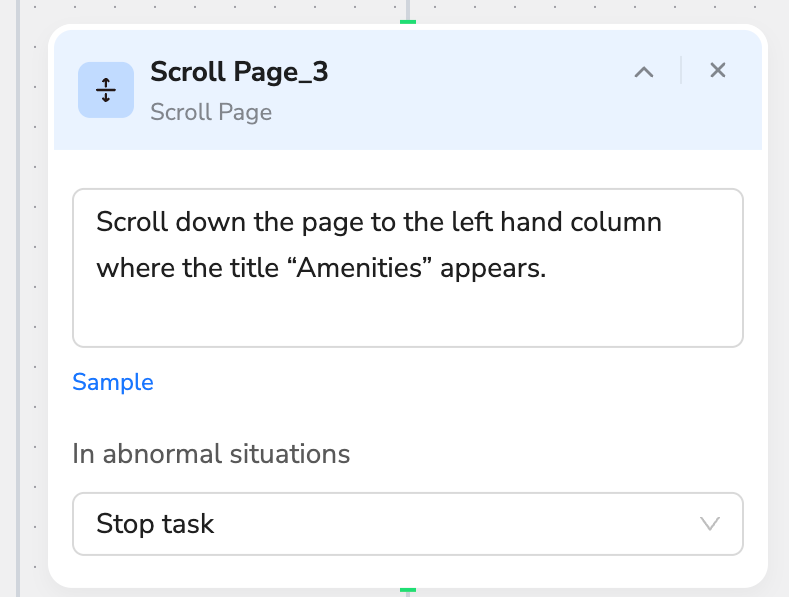Image resolution: width=790 pixels, height=598 pixels.
Task: Open the Sample link
Action: [x=113, y=382]
